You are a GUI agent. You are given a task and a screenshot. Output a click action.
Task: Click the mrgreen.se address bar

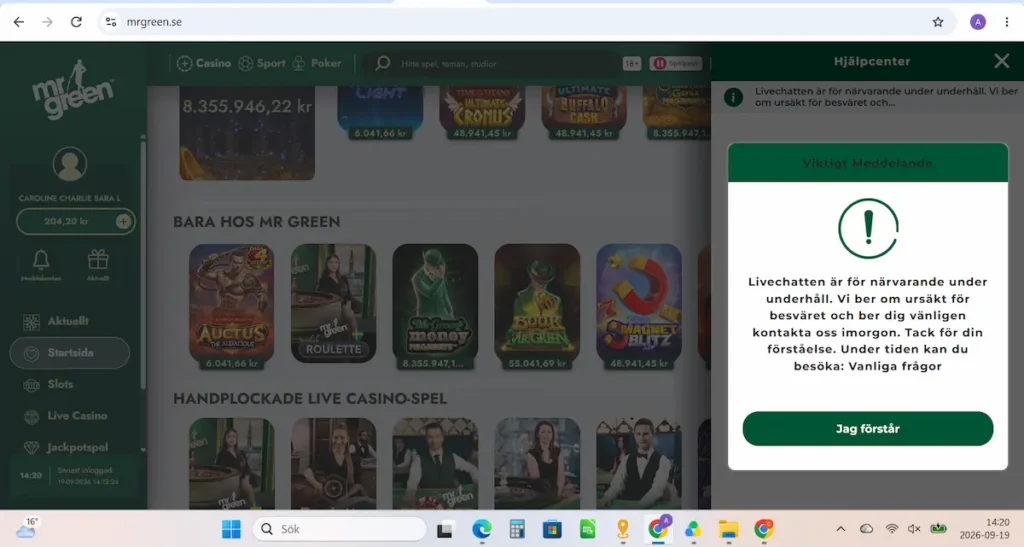(526, 22)
